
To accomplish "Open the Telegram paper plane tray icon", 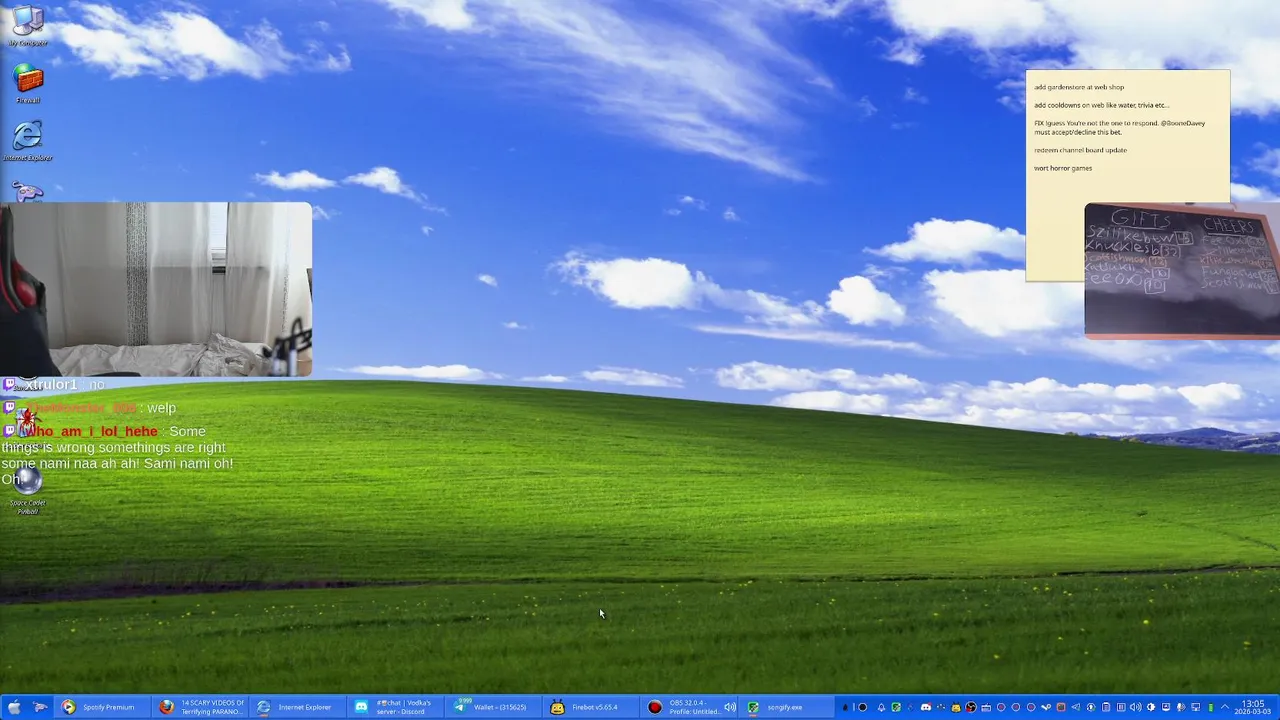I will pyautogui.click(x=1076, y=707).
